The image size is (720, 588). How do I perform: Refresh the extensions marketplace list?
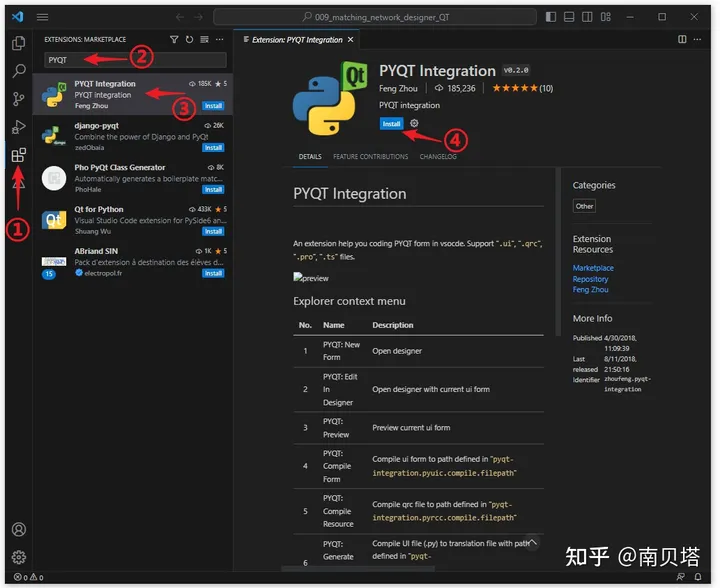tap(189, 39)
